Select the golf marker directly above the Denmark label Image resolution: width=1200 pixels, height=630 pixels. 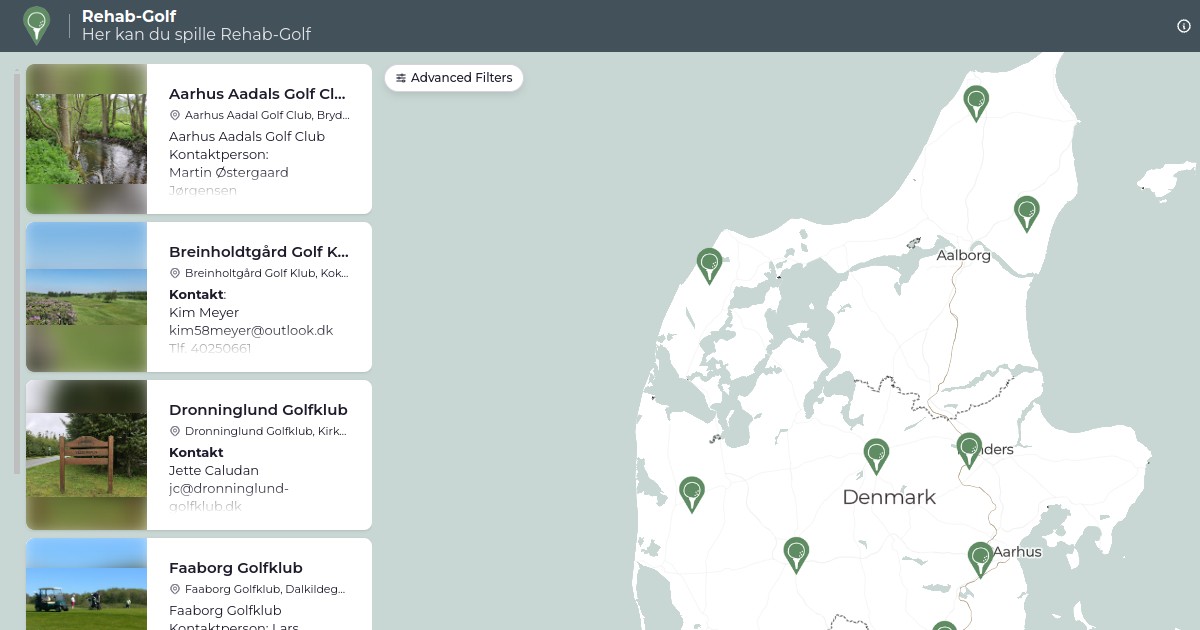click(x=876, y=456)
